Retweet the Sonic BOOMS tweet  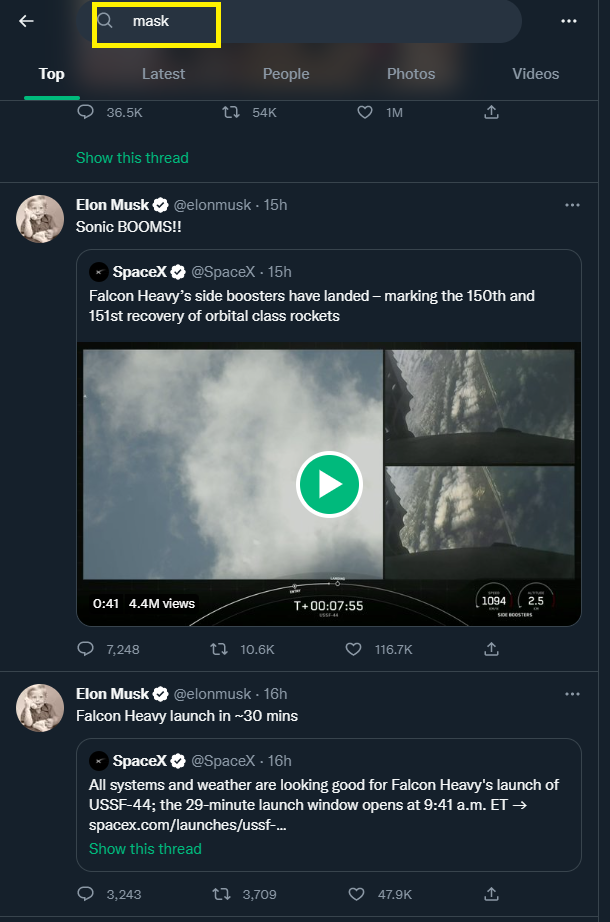pos(219,649)
